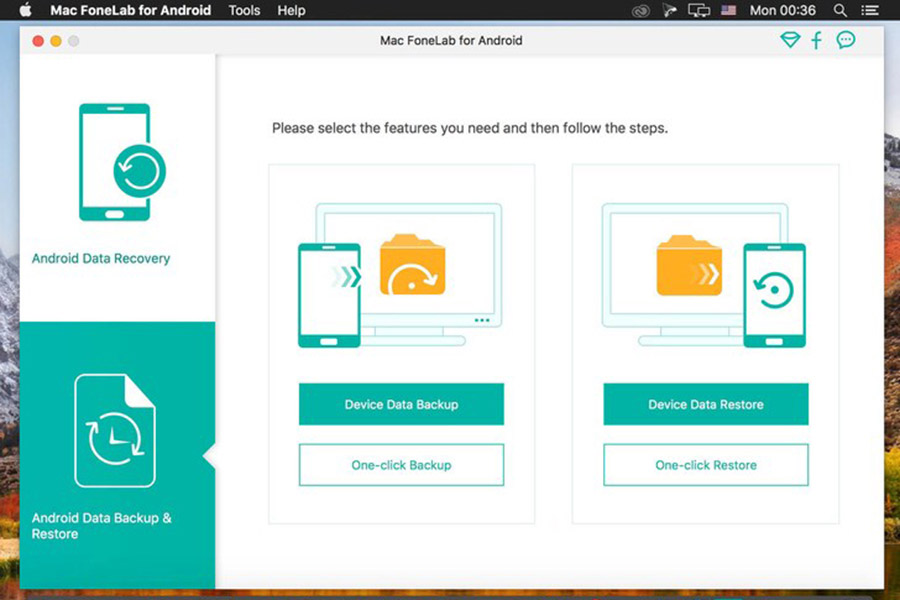Viewport: 900px width, 600px height.
Task: Open the Apple menu
Action: click(x=25, y=10)
